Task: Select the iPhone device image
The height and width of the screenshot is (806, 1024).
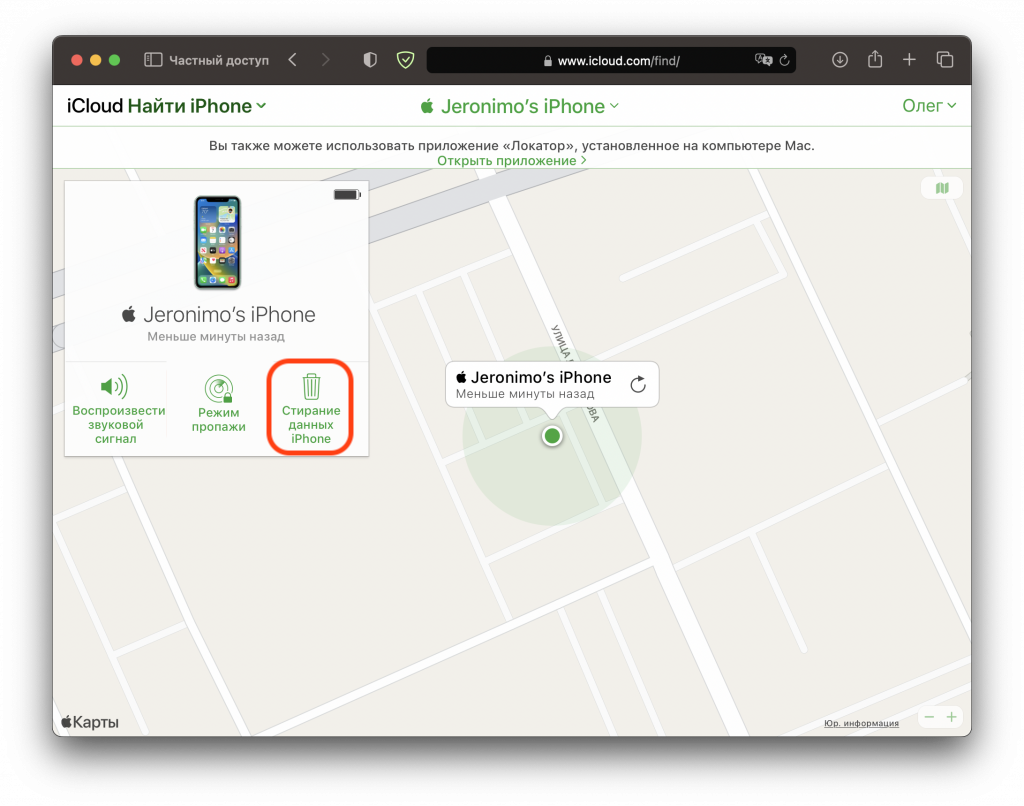Action: pos(217,242)
